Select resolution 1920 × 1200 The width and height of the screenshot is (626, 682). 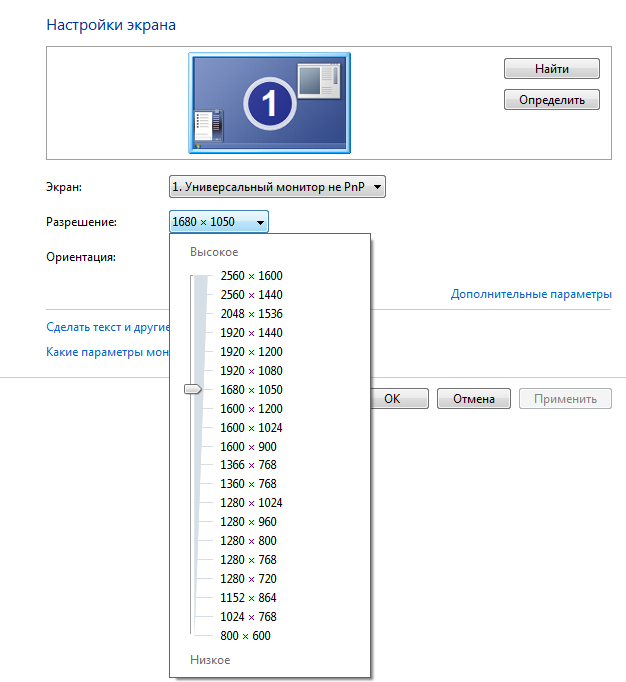pos(251,352)
